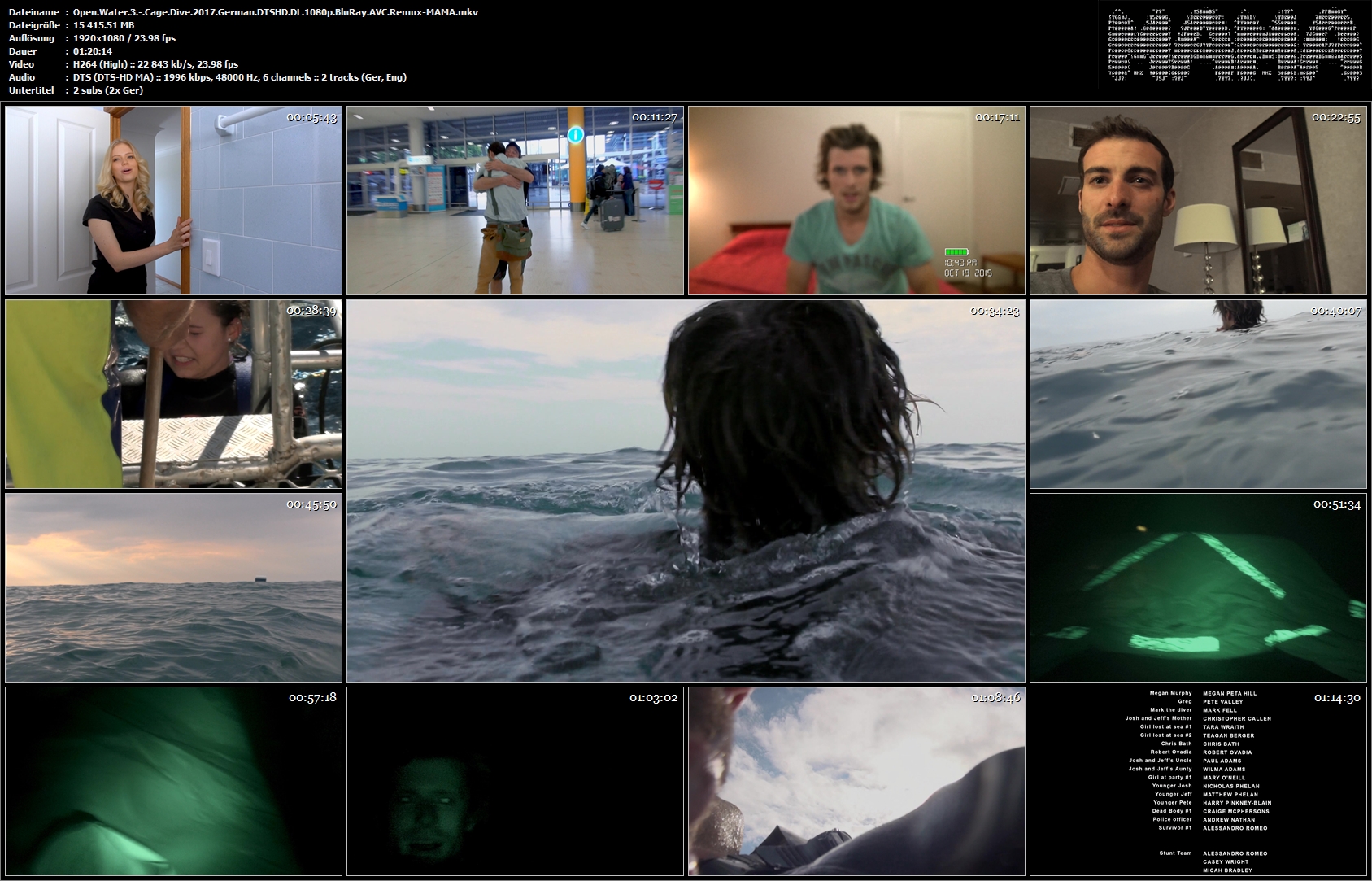This screenshot has width=1372, height=881.
Task: Click the 00:34:23 timestamp
Action: tap(995, 311)
